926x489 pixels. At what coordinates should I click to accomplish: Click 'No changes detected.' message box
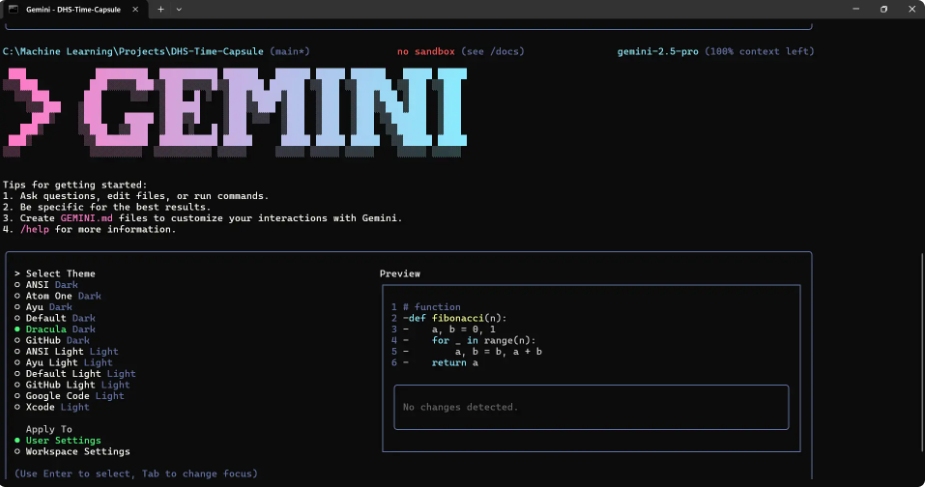591,408
